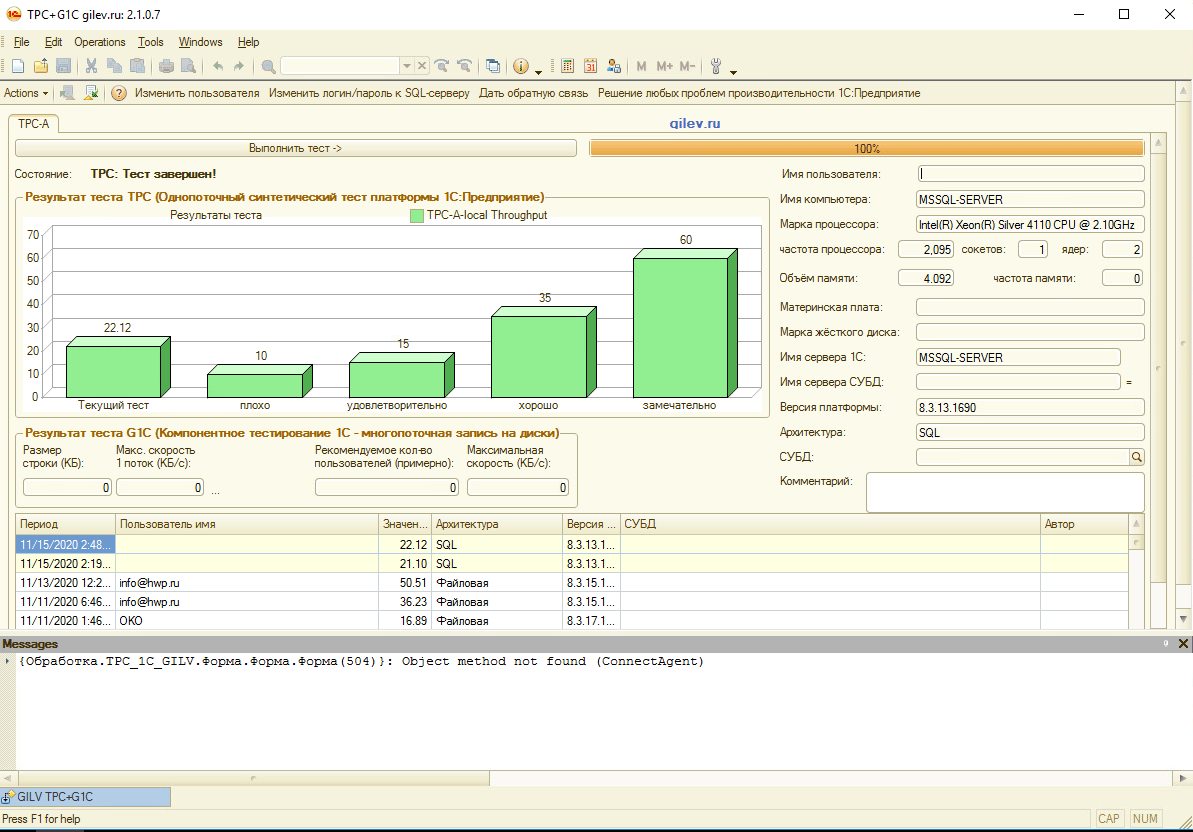Open the calculator icon in the toolbar
Screen dimensions: 1193x832
click(567, 66)
